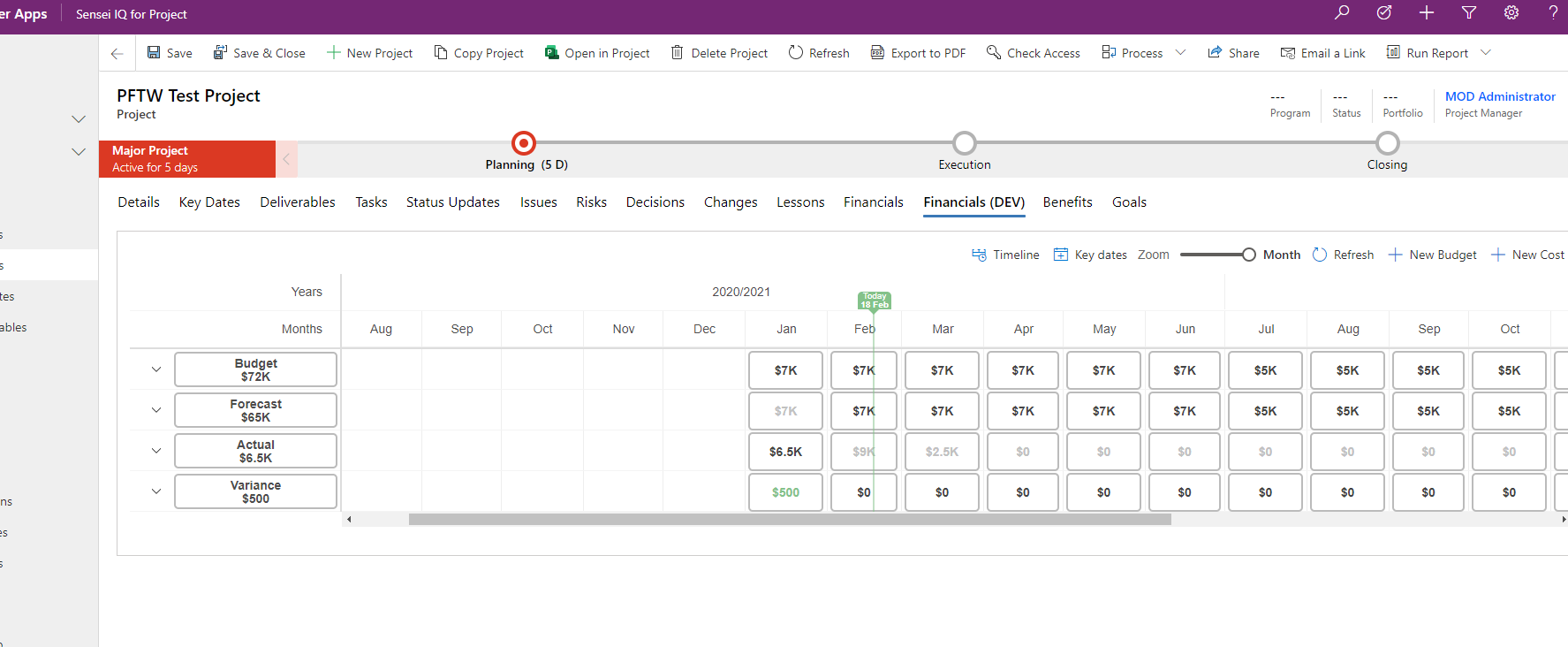1568x647 pixels.
Task: Toggle the Timeline view option
Action: point(1005,255)
